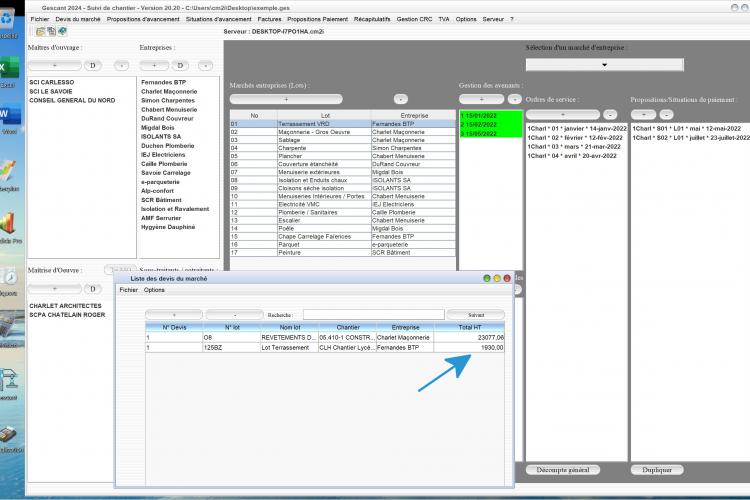Screen dimensions: 750x500
Task: Click the D button under Entreprises
Action: click(180, 66)
